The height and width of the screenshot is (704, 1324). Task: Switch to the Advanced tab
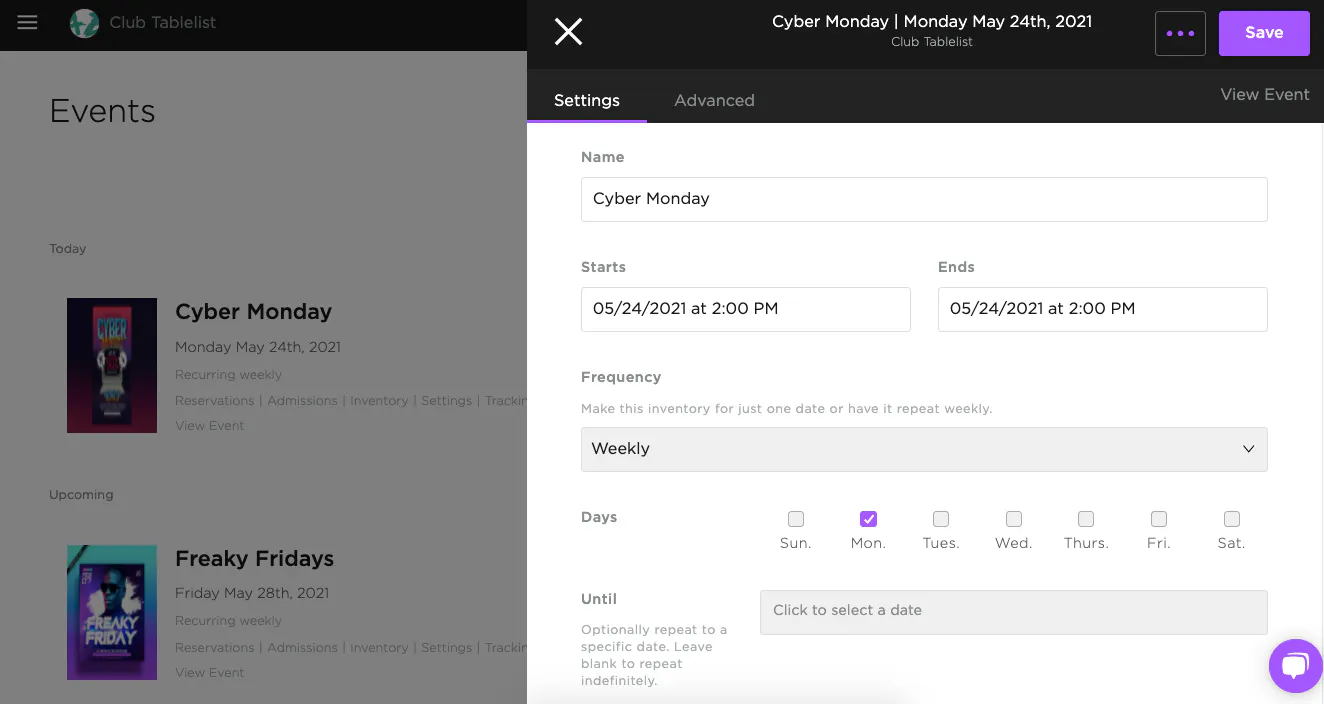[x=714, y=100]
